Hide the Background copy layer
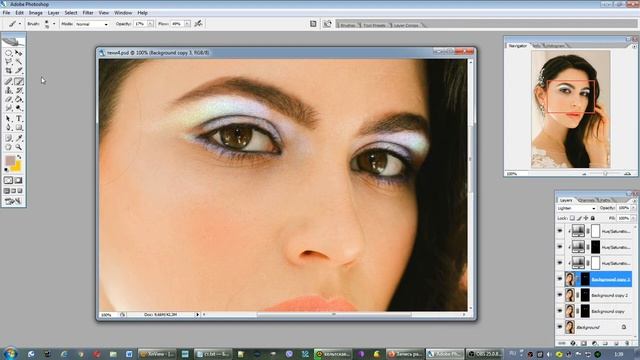Image resolution: width=640 pixels, height=360 pixels. pyautogui.click(x=560, y=311)
